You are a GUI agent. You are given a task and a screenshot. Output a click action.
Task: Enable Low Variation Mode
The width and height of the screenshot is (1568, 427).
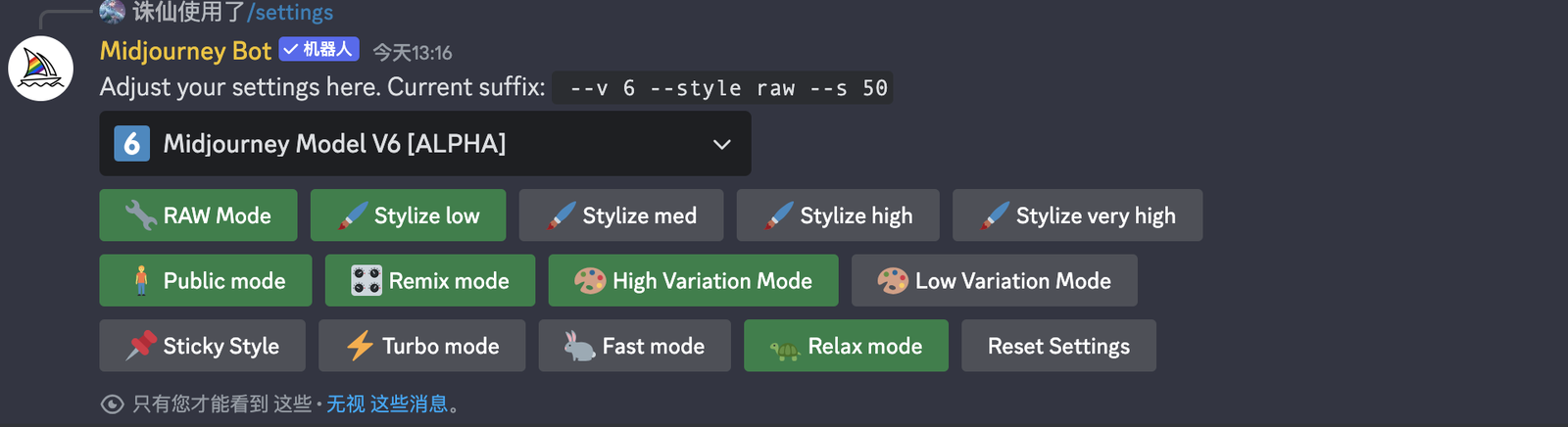pyautogui.click(x=995, y=281)
